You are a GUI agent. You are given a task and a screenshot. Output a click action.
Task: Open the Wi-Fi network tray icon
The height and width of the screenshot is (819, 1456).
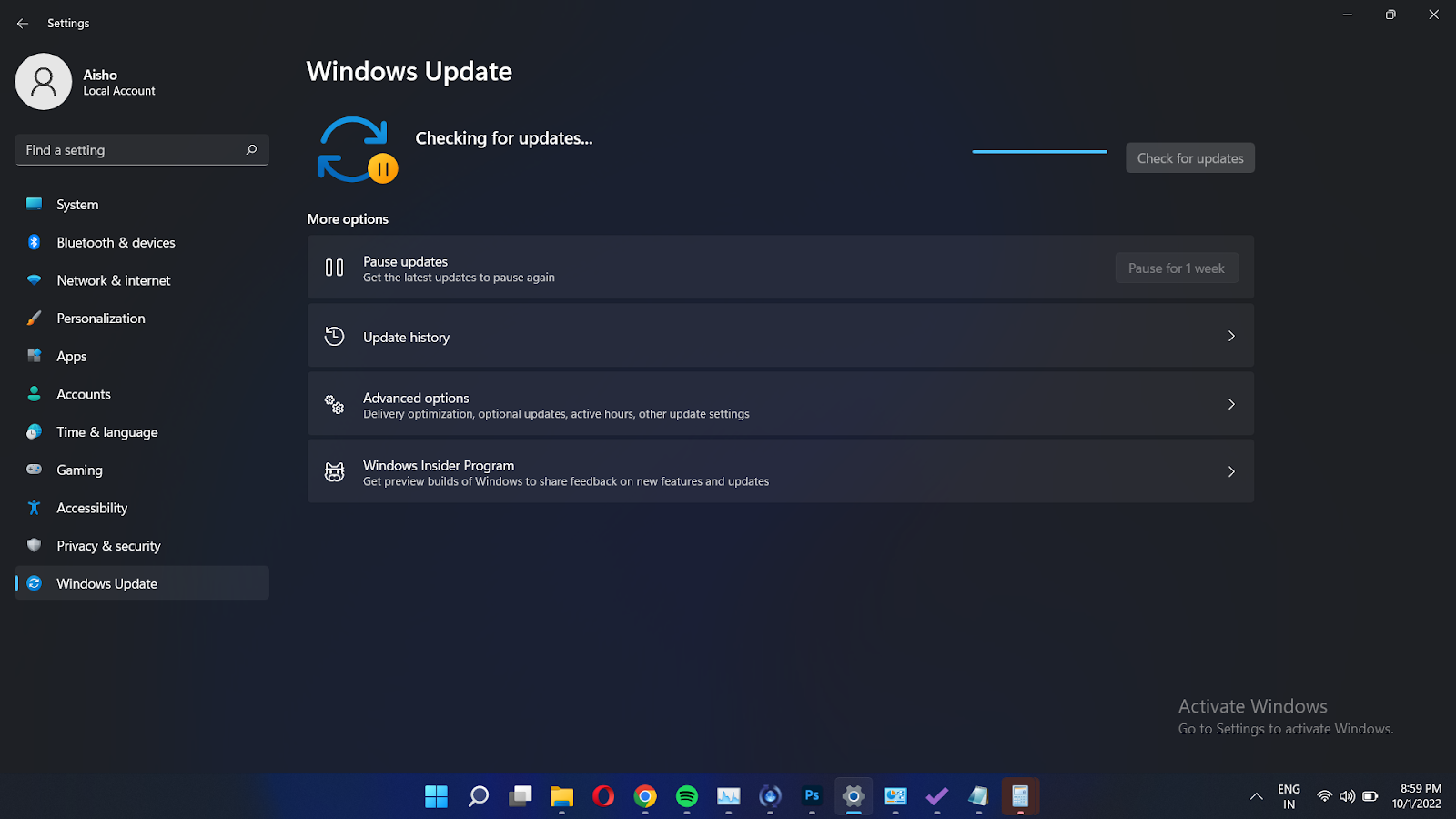click(x=1325, y=797)
